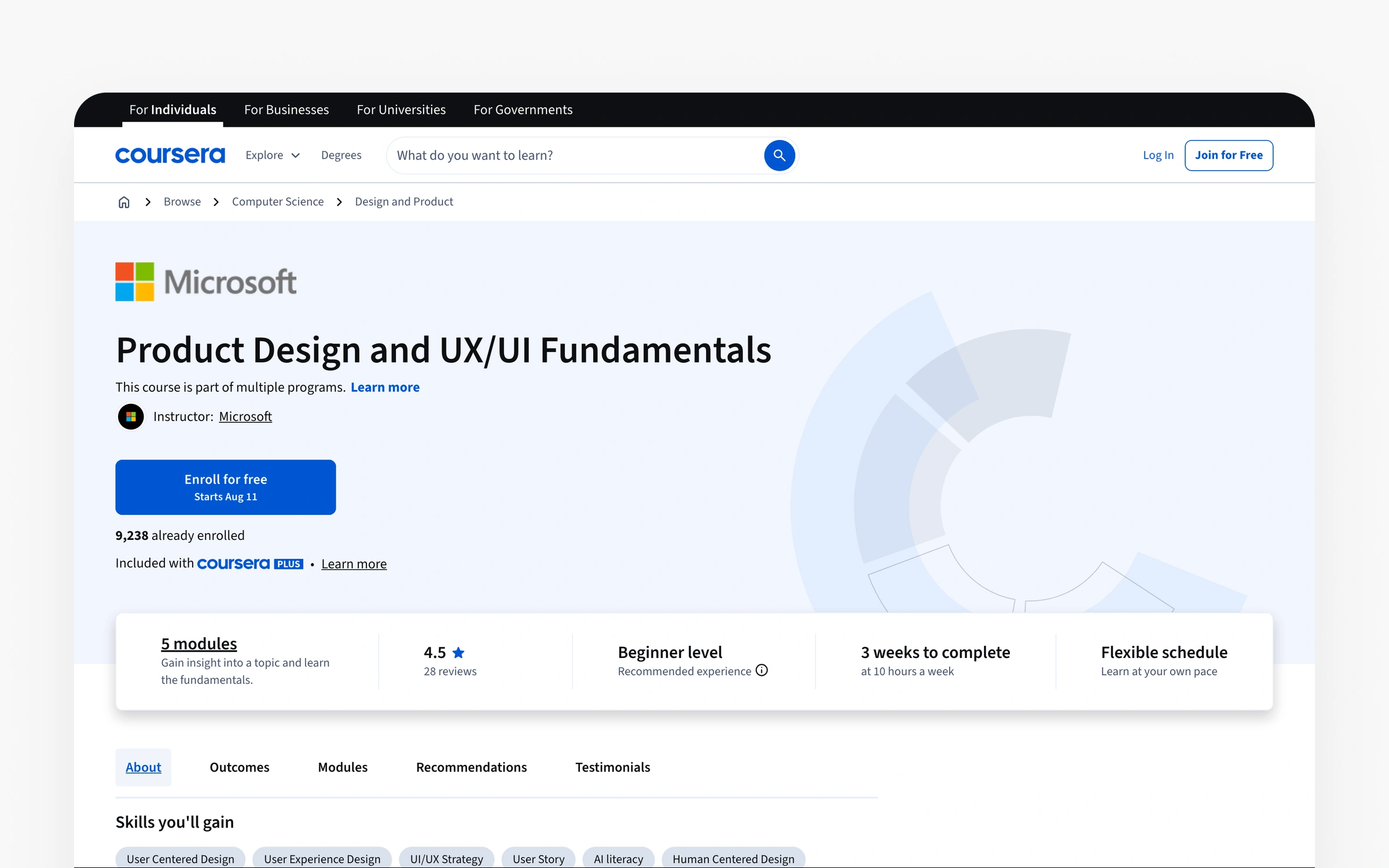Click the Coursera logo
This screenshot has width=1389, height=868.
coord(170,155)
